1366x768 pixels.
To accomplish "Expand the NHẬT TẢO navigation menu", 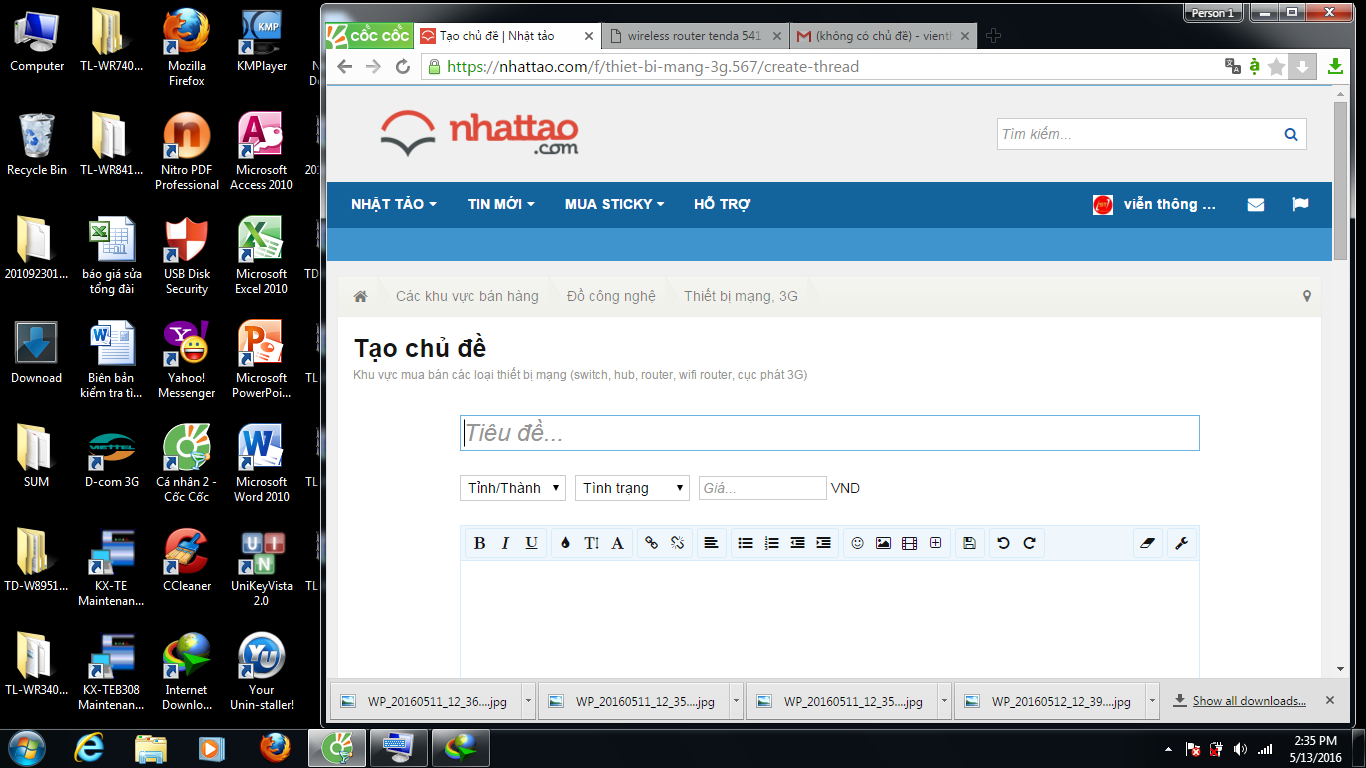I will pos(393,204).
